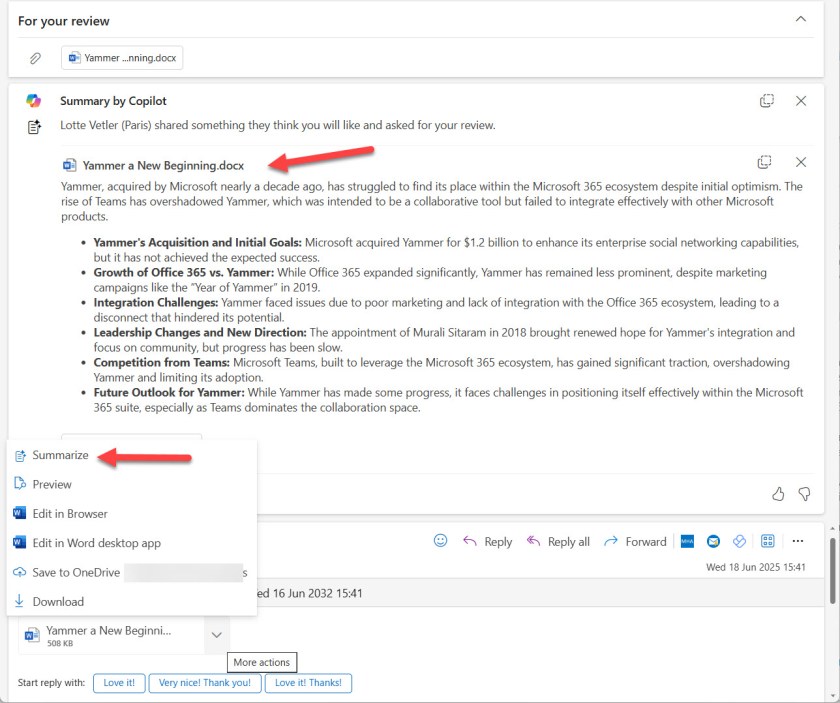Forward this email

tap(635, 542)
